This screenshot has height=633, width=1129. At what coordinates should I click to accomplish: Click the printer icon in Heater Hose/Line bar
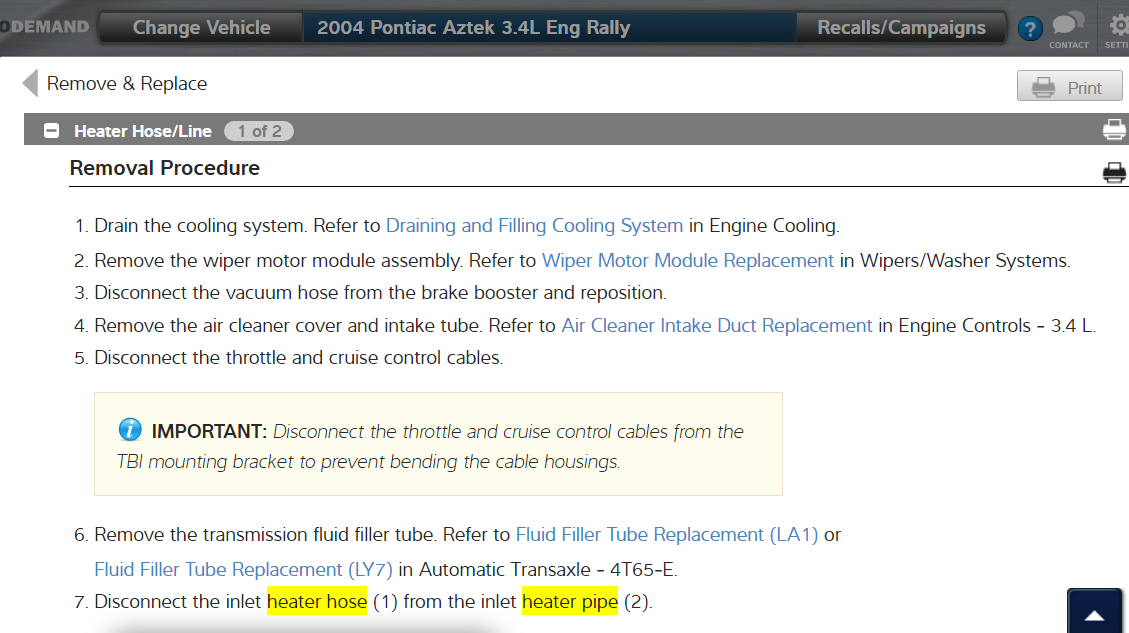pos(1113,130)
